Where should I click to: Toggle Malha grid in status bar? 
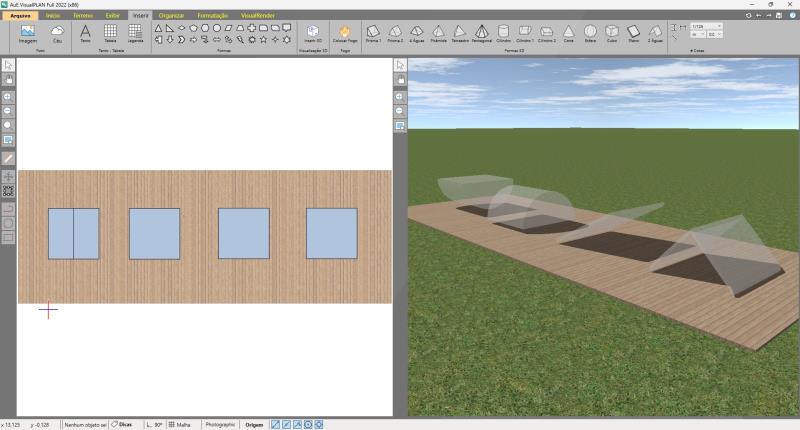180,424
